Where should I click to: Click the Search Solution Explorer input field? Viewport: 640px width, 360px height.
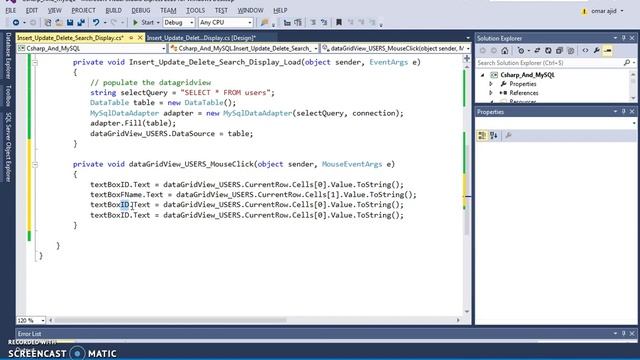click(x=550, y=63)
